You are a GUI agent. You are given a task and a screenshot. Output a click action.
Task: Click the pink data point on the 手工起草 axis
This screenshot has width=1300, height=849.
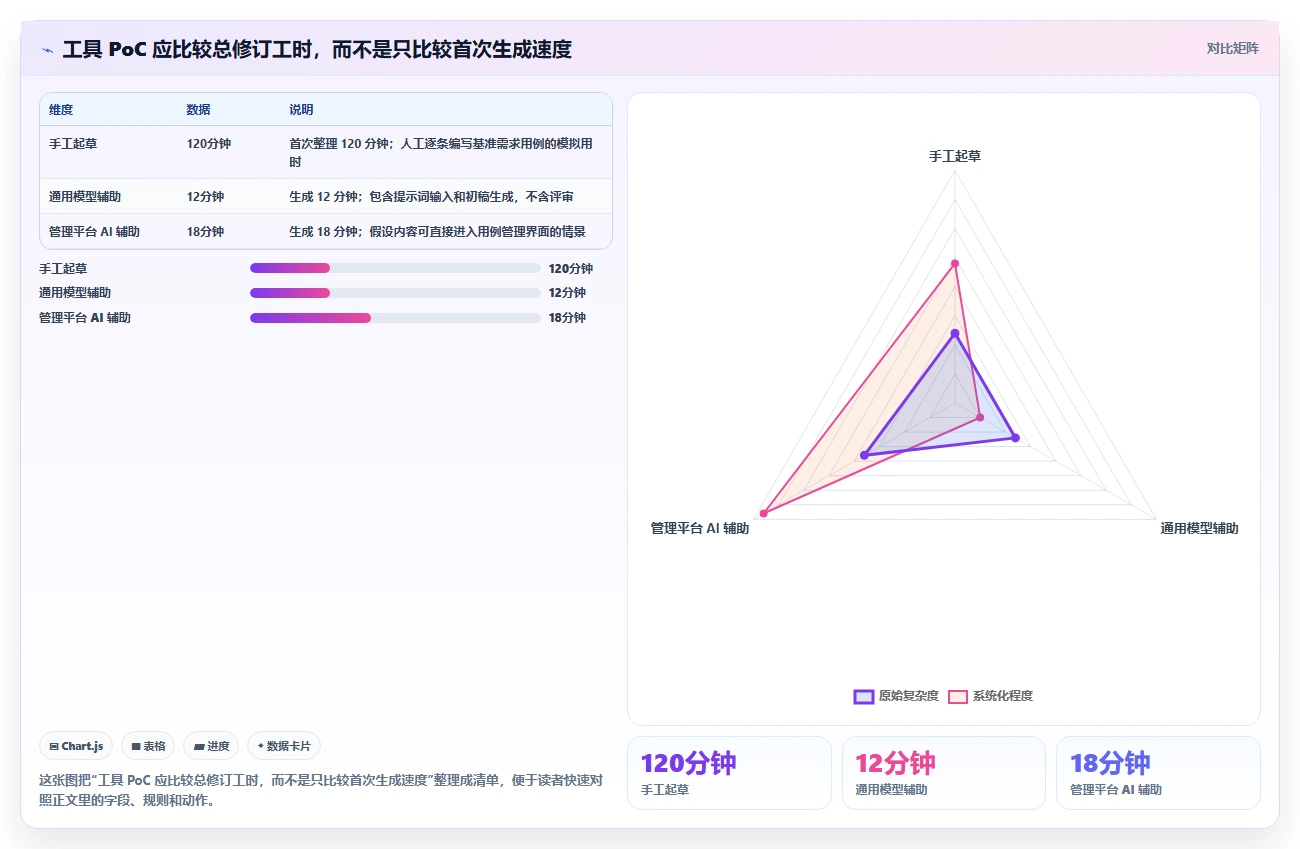[x=955, y=264]
